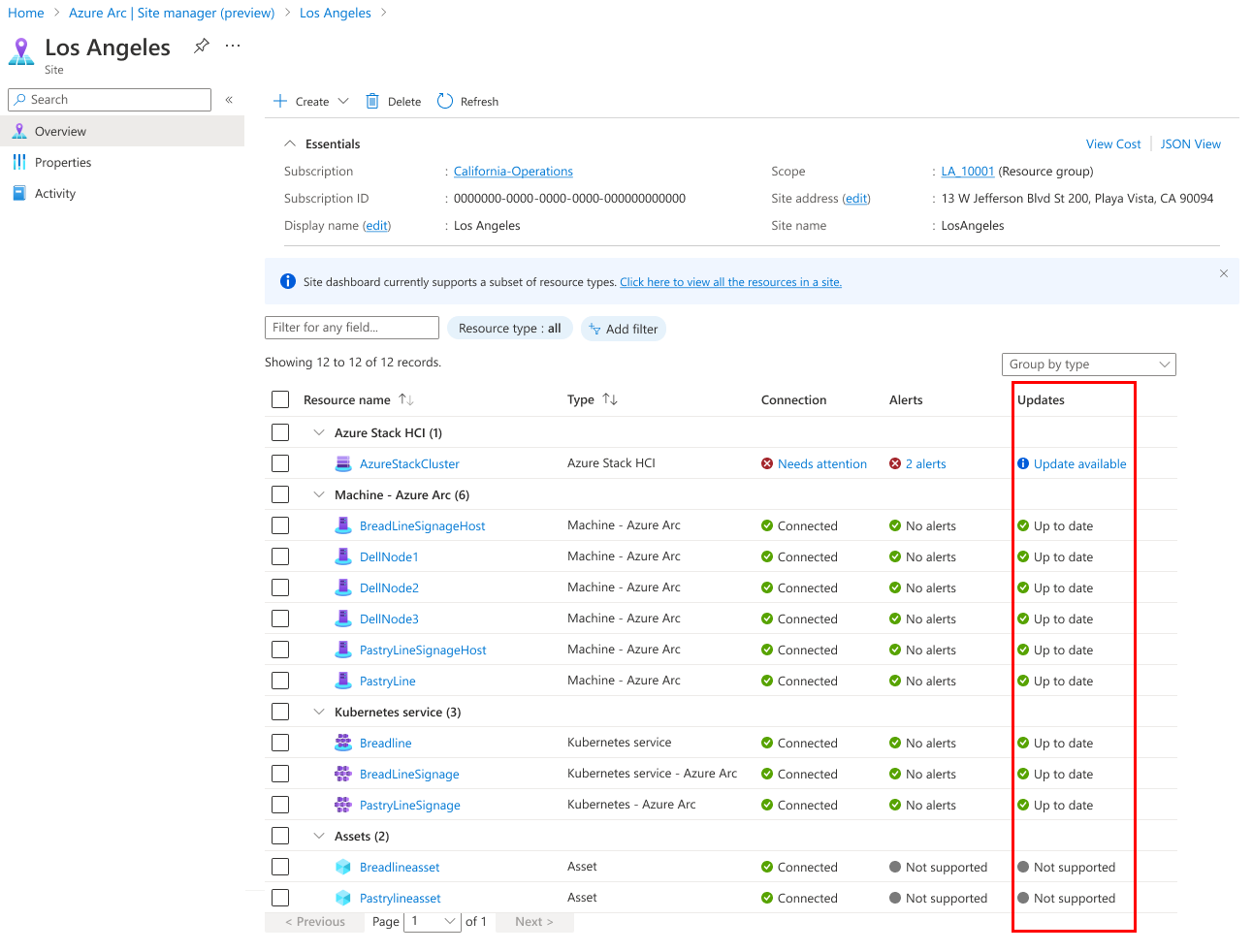Click the Breadlineasset cube icon
Viewport: 1253px width, 952px height.
coord(343,867)
